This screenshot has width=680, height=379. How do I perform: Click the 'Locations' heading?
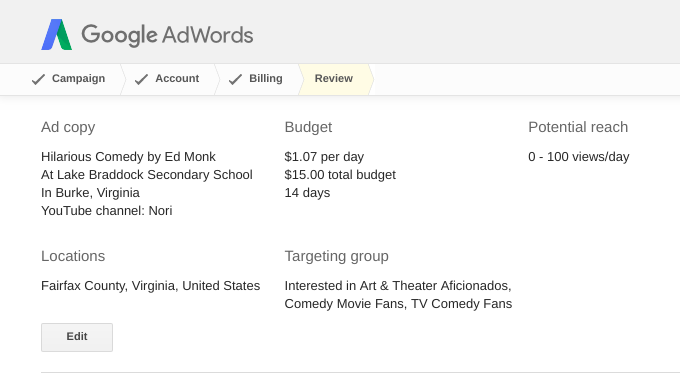pyautogui.click(x=73, y=256)
